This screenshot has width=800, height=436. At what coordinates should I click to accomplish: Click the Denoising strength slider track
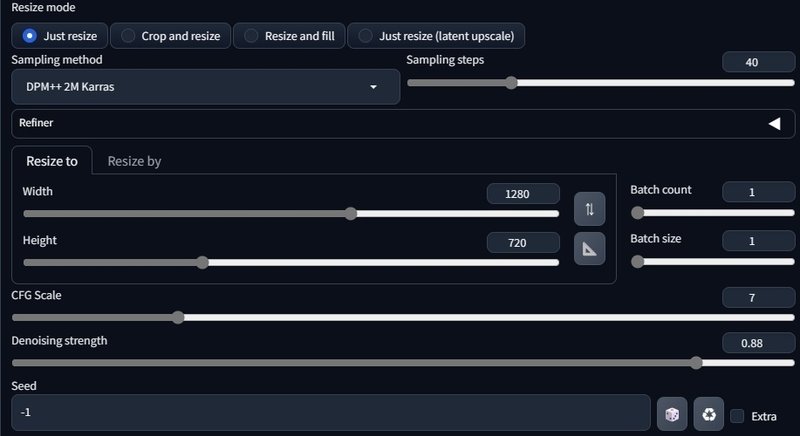(403, 363)
